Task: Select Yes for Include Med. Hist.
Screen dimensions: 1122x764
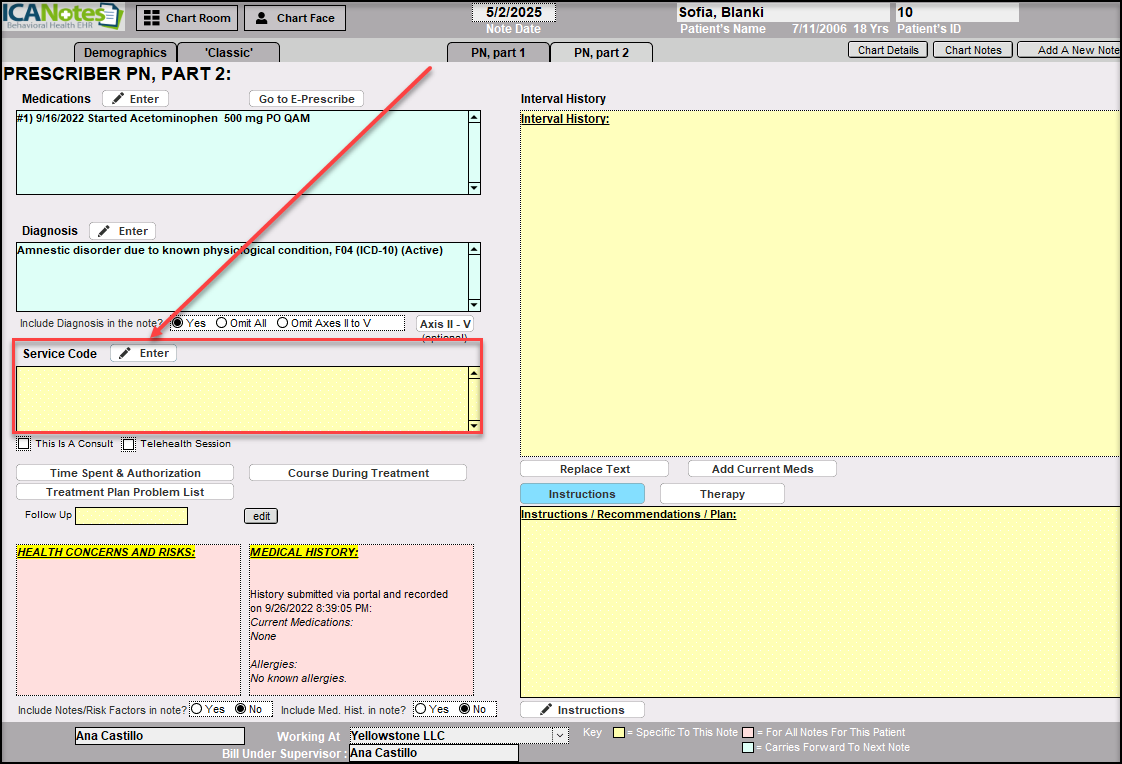Action: (421, 709)
